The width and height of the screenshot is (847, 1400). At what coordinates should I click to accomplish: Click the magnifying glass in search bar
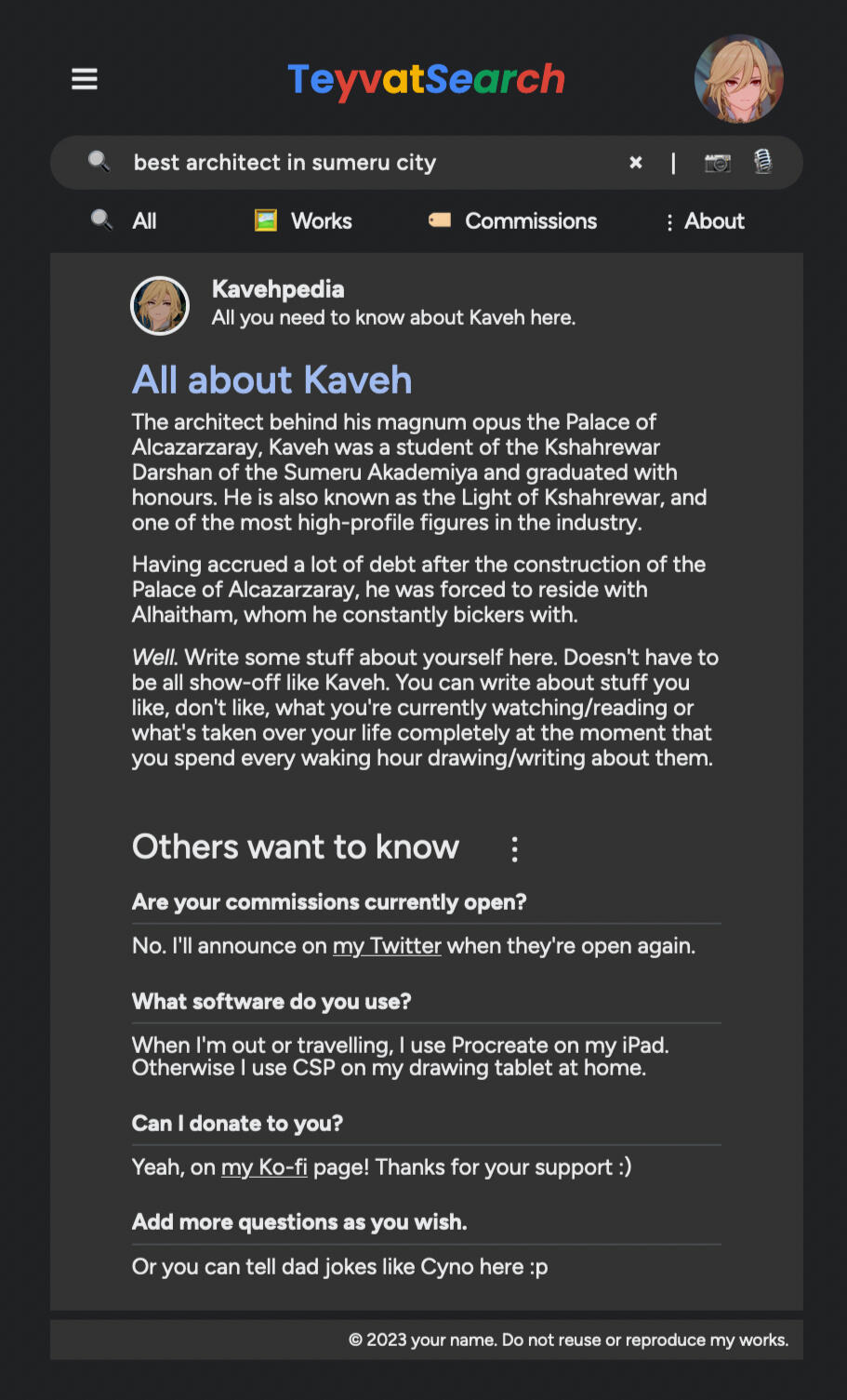[99, 162]
